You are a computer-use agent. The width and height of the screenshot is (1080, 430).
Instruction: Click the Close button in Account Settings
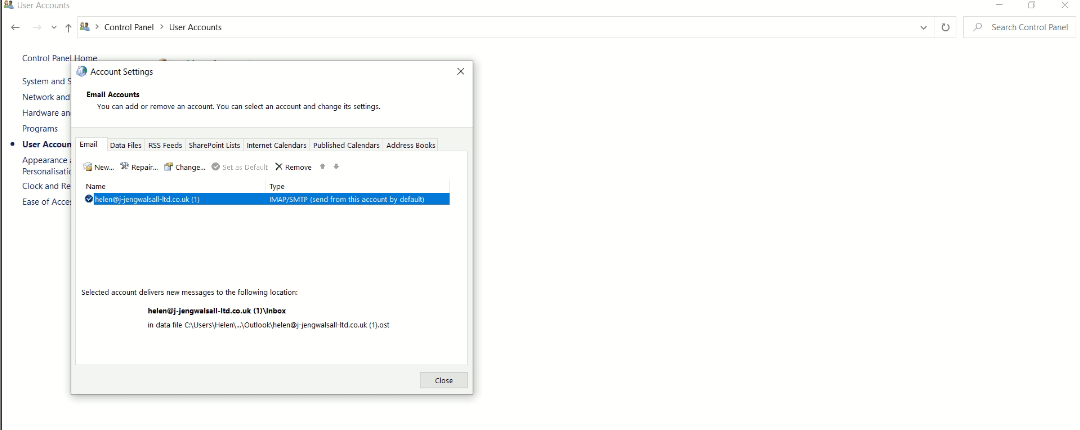[x=444, y=380]
